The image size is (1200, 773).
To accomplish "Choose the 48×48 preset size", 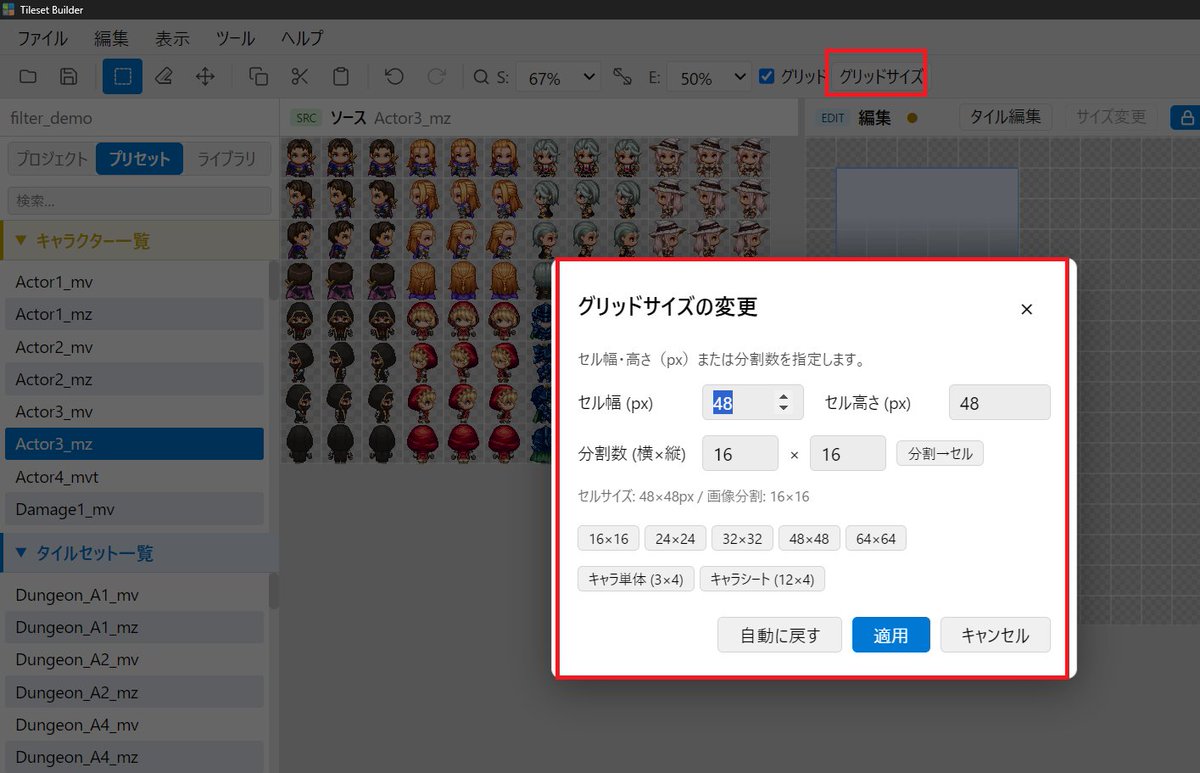I will point(809,539).
